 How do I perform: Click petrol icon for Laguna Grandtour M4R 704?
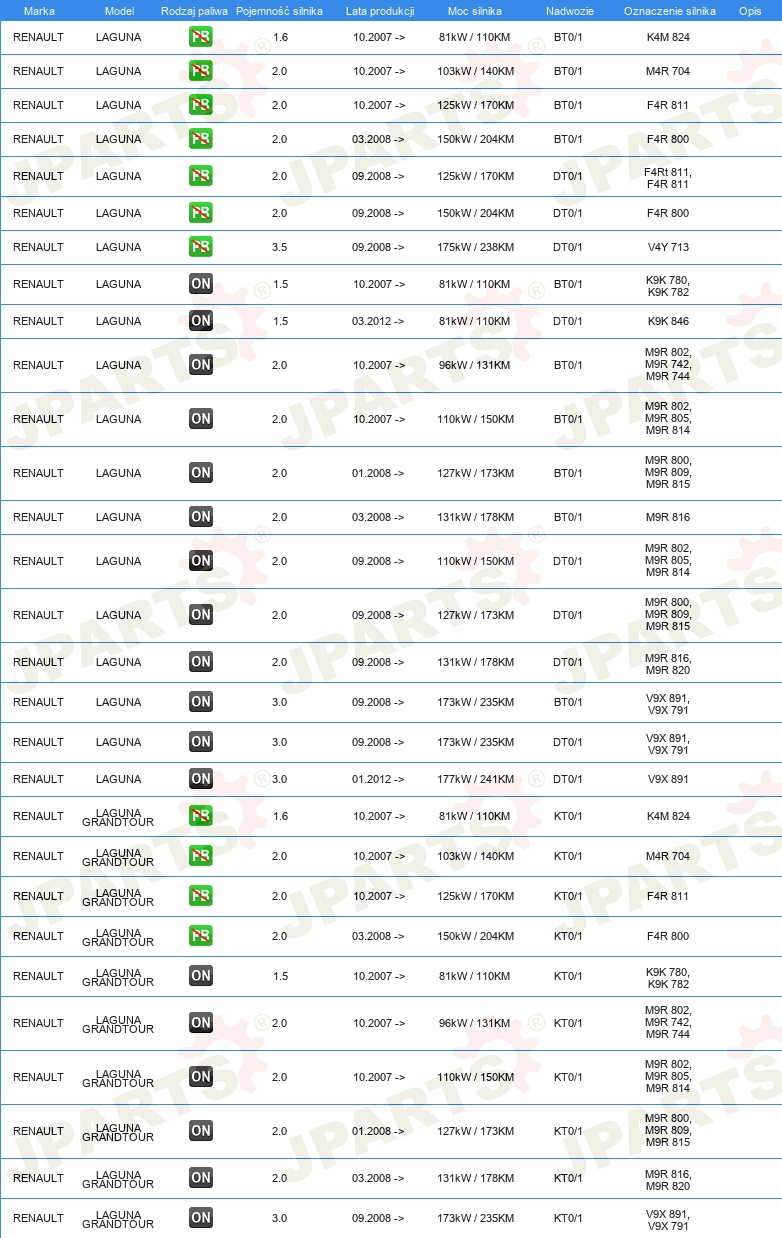pyautogui.click(x=201, y=856)
